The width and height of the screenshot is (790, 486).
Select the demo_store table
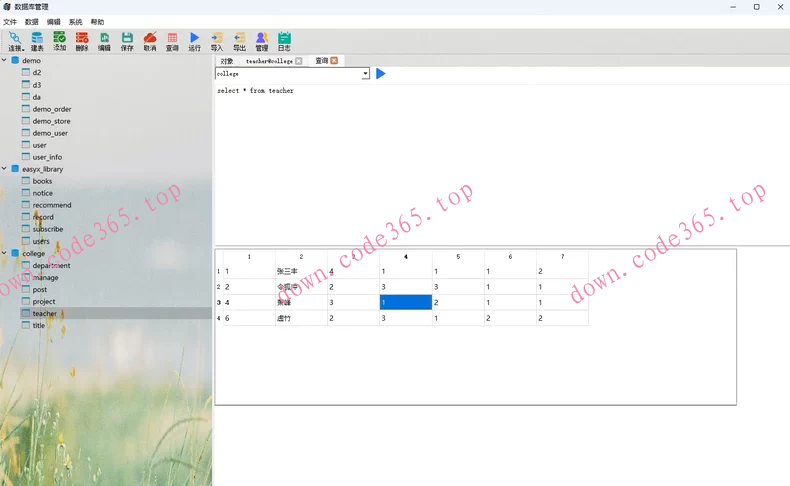coord(51,121)
